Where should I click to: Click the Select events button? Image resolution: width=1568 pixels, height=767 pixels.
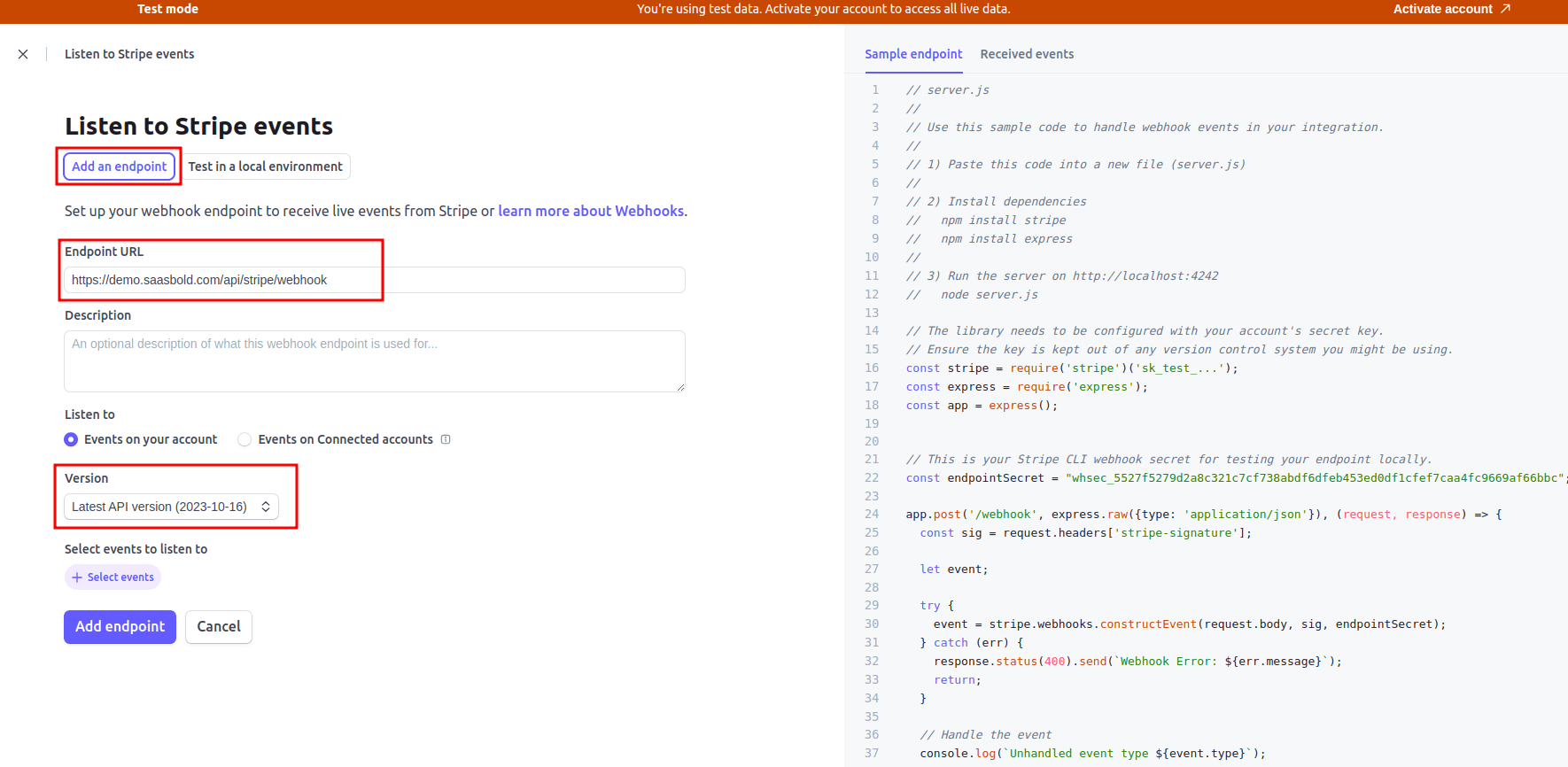tap(113, 577)
